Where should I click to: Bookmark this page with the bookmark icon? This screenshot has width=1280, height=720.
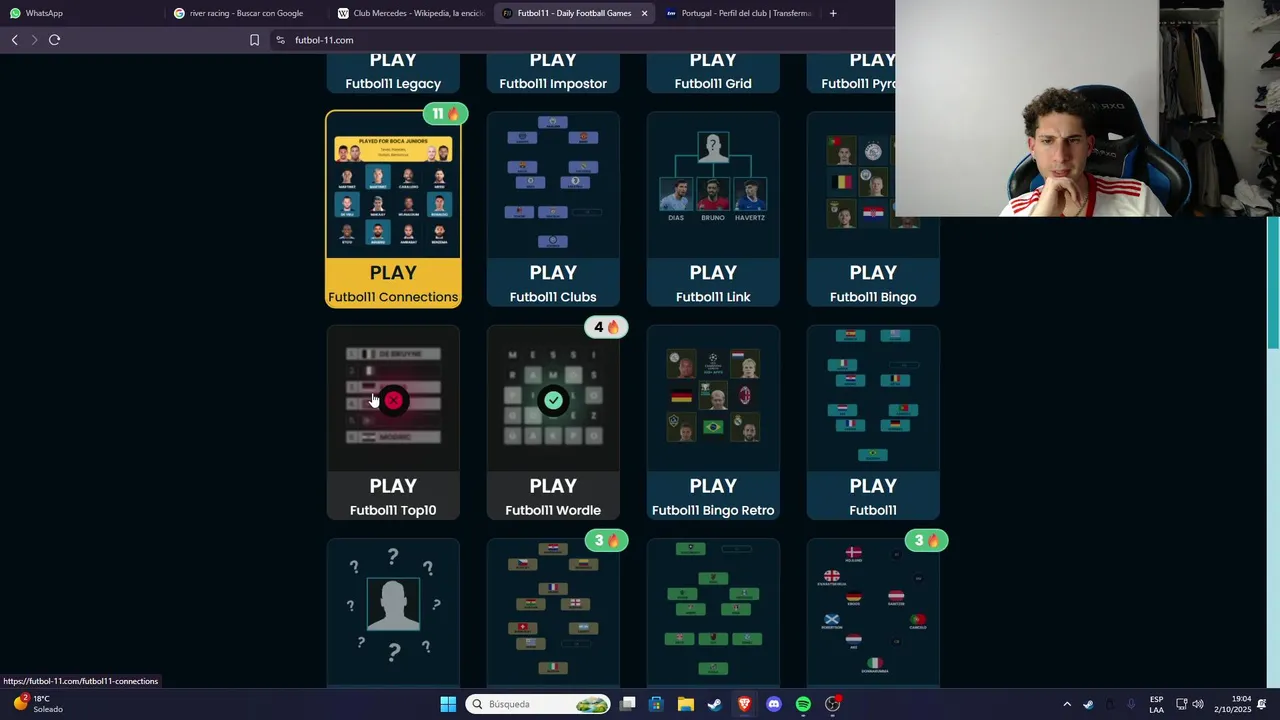click(254, 40)
